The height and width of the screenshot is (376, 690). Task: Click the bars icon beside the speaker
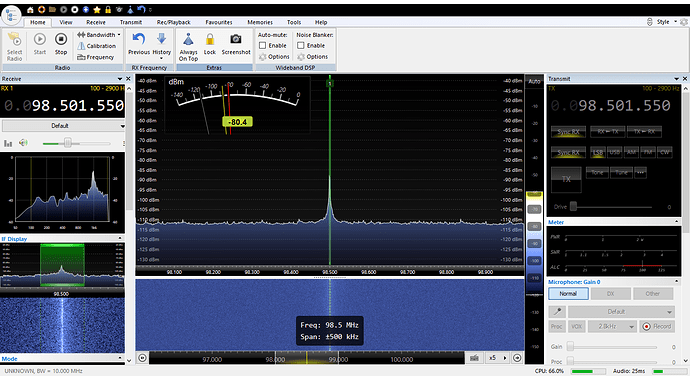[8, 143]
